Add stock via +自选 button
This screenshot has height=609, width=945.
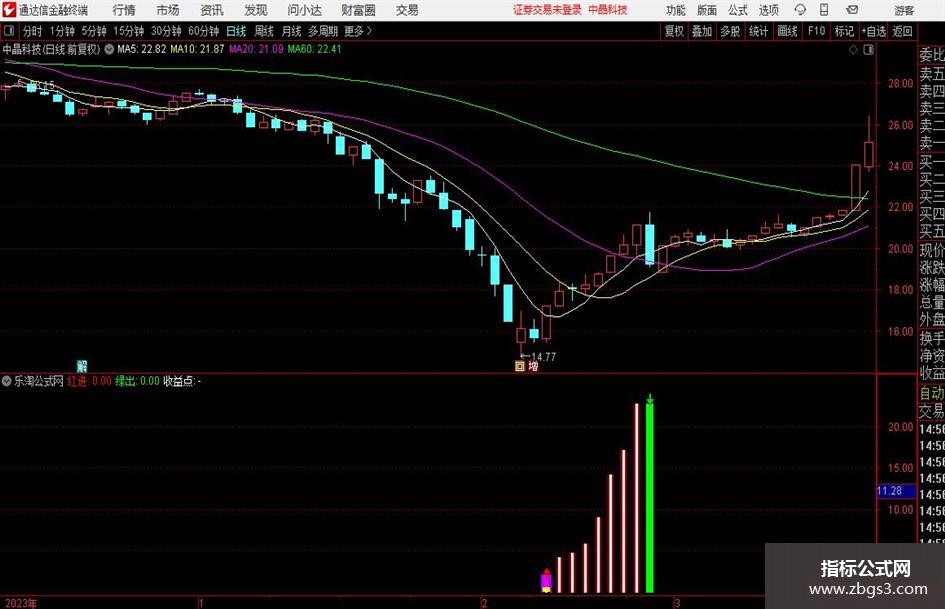coord(873,31)
